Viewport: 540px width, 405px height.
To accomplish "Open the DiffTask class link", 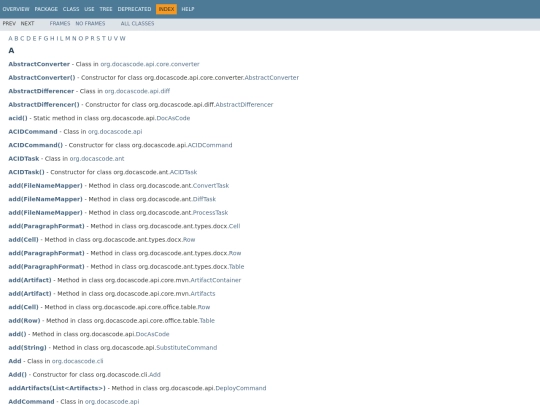I will [204, 199].
